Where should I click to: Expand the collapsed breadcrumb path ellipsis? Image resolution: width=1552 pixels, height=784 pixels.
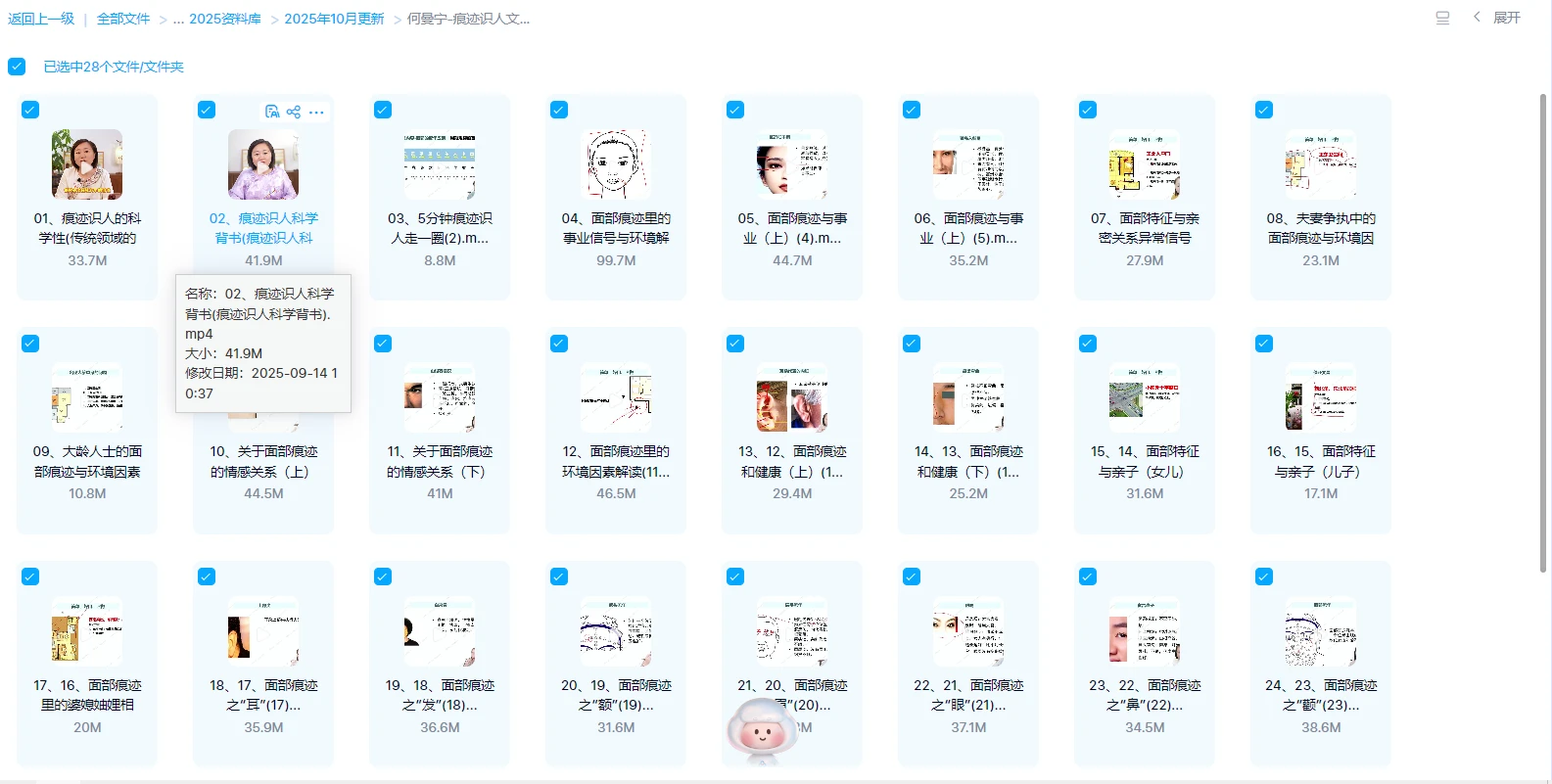(179, 19)
